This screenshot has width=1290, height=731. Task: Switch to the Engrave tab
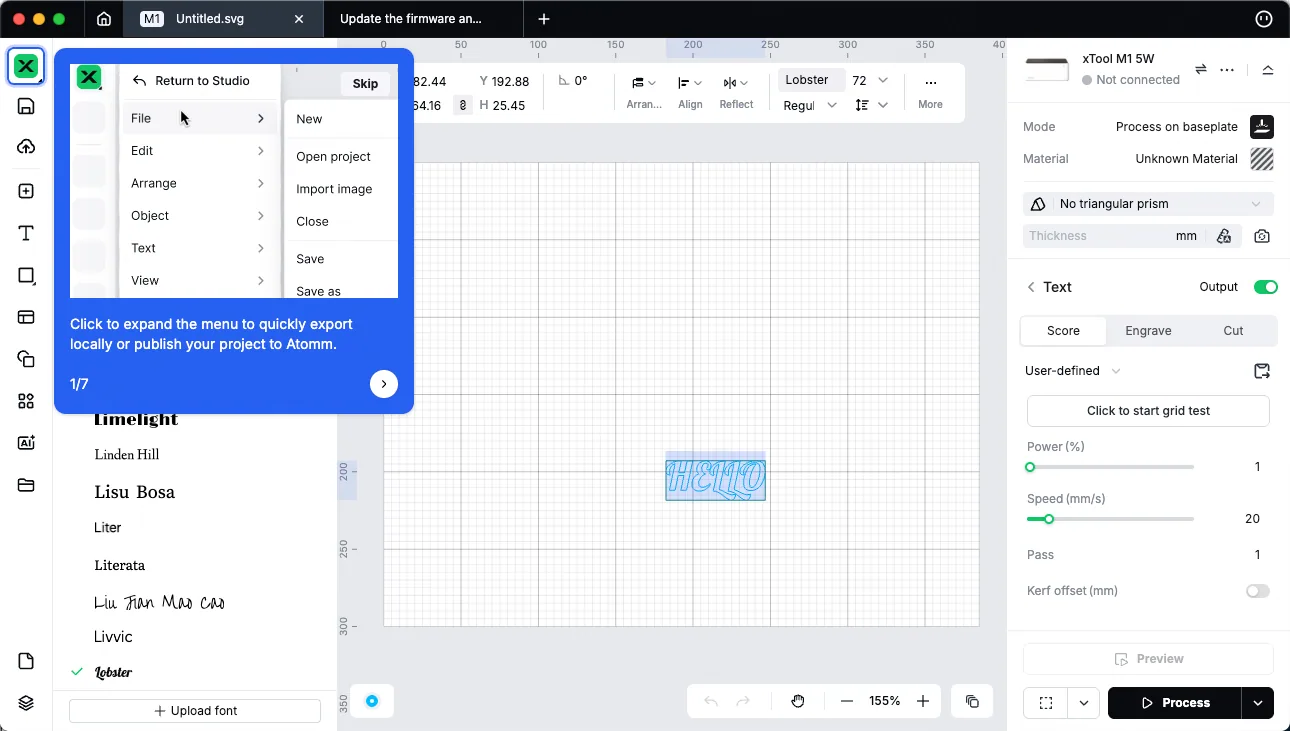point(1148,331)
